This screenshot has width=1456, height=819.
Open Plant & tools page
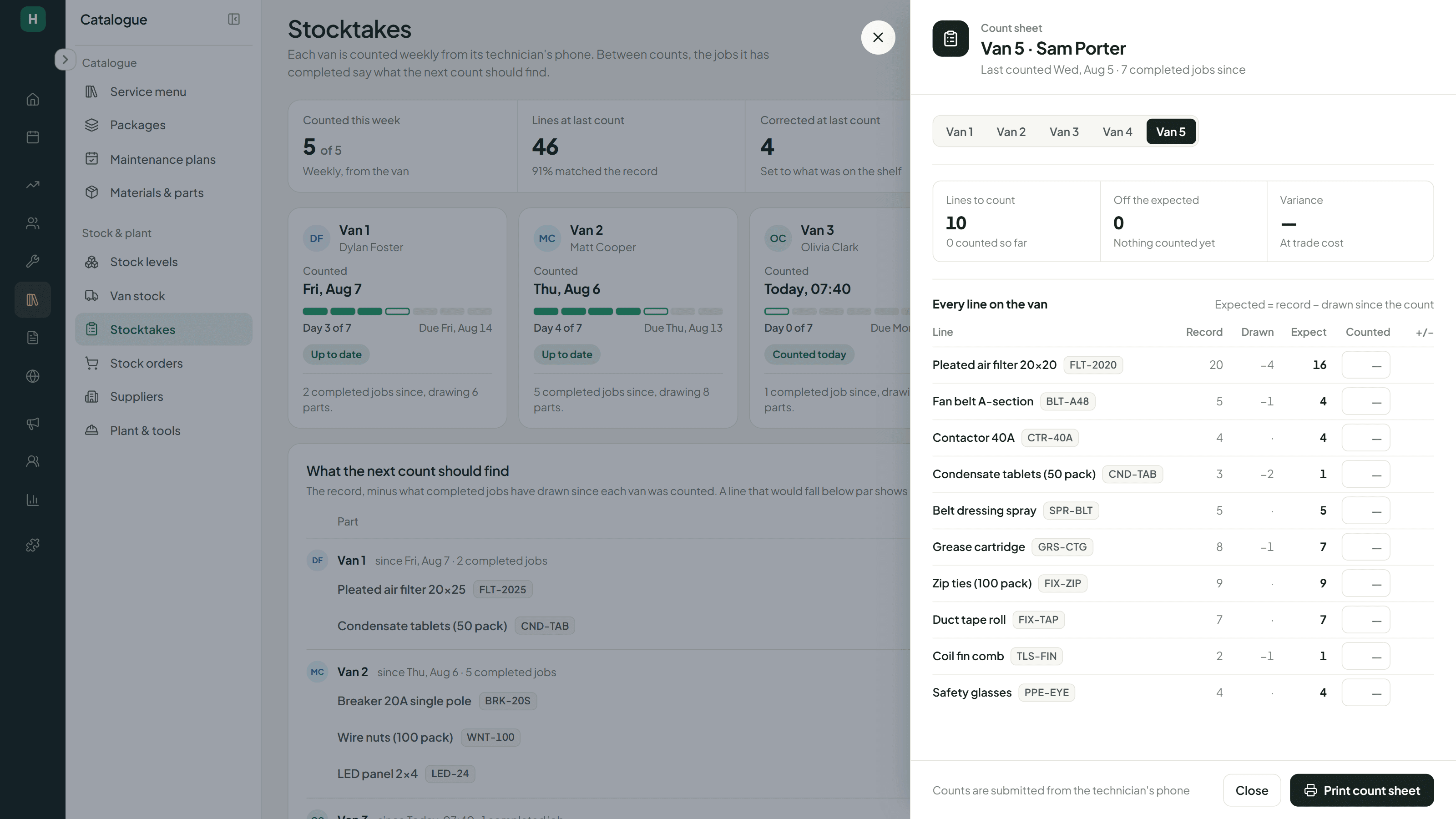click(x=163, y=431)
